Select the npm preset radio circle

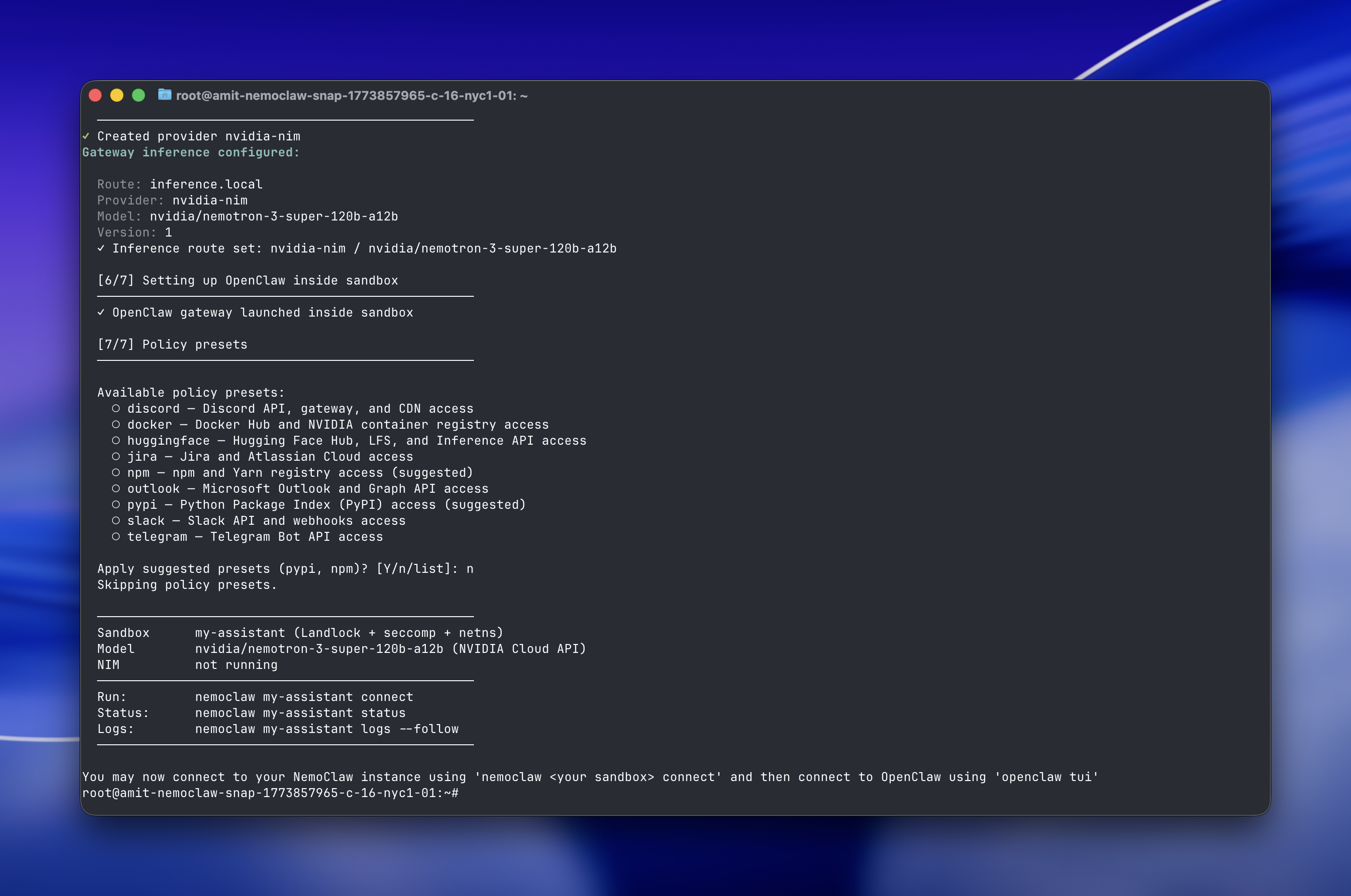(116, 472)
